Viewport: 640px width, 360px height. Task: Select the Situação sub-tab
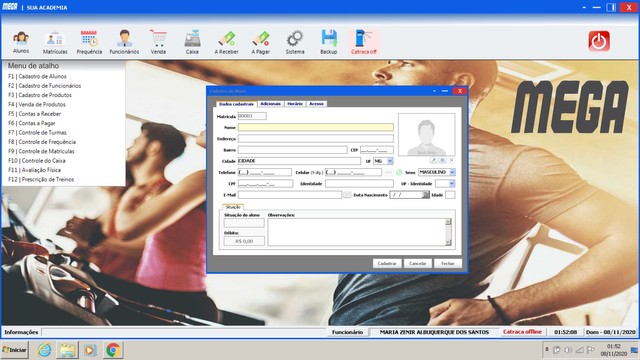click(x=233, y=207)
